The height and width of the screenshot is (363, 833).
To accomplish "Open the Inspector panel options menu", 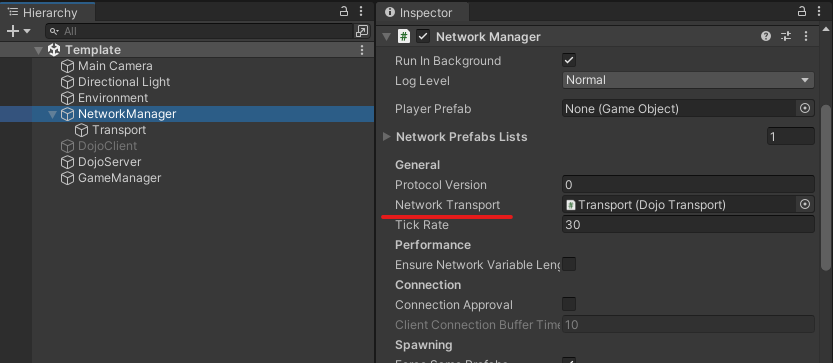I will pos(820,12).
